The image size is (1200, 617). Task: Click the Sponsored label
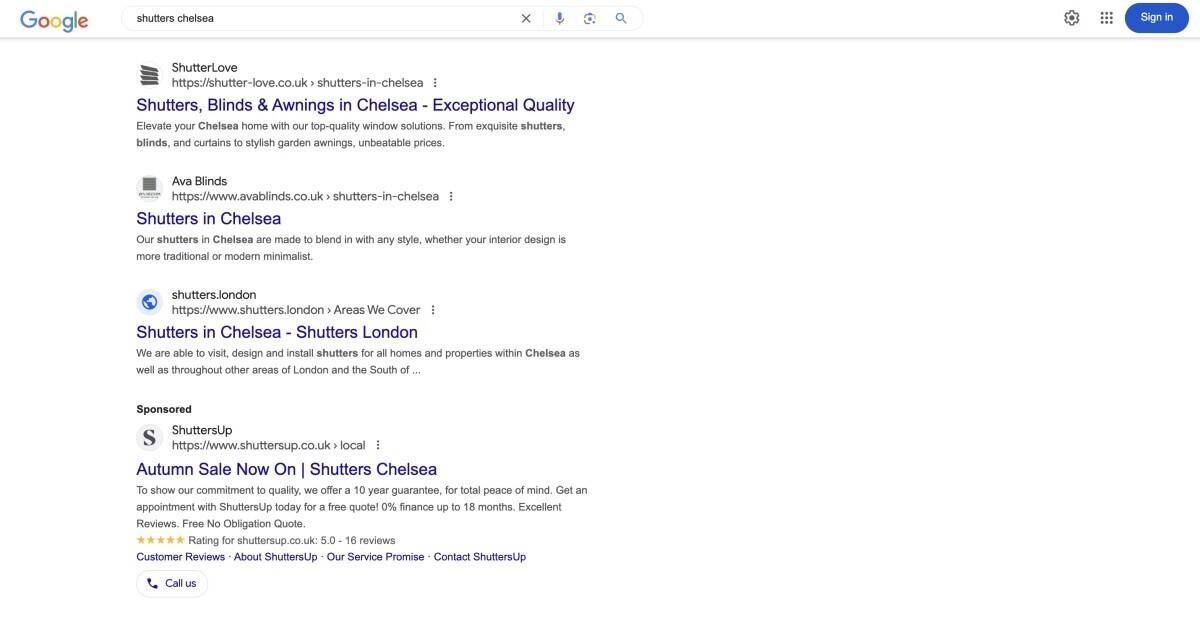pos(164,409)
